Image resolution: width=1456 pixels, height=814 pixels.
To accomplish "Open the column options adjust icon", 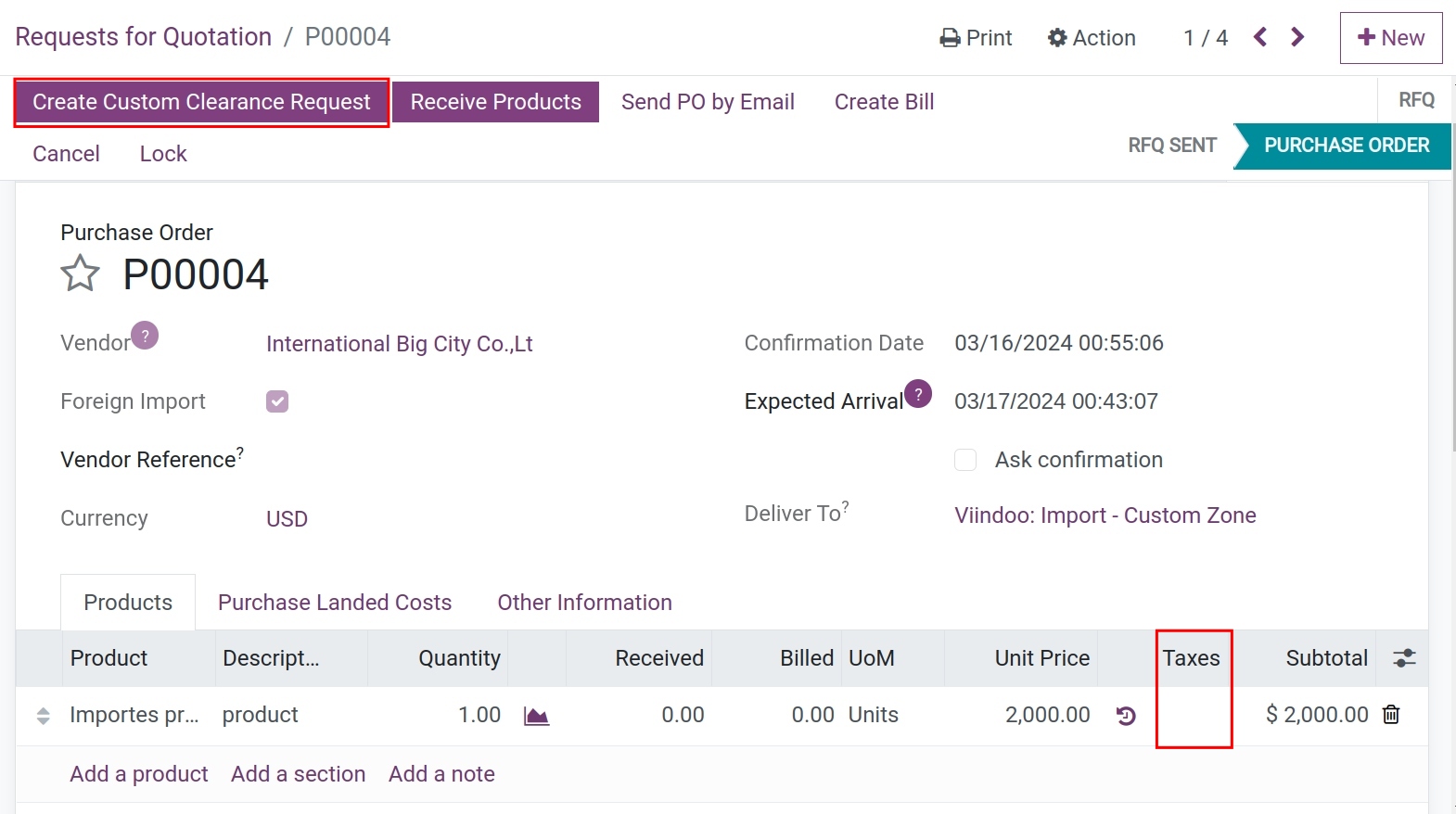I will [1404, 658].
